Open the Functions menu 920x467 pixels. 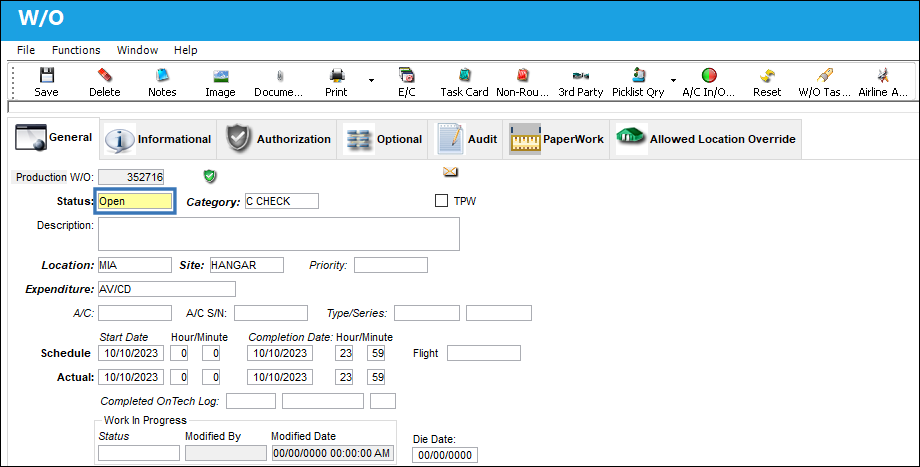click(x=76, y=50)
